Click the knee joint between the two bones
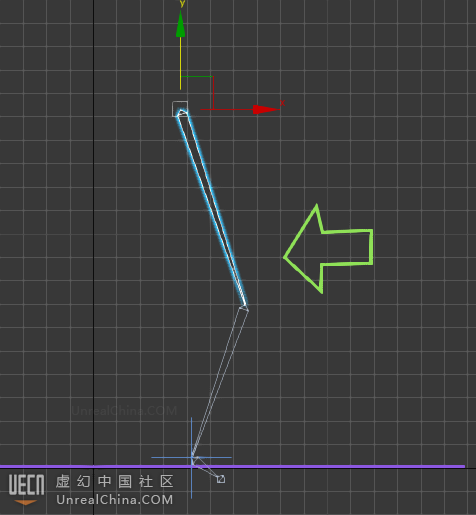The width and height of the screenshot is (476, 515). [244, 307]
